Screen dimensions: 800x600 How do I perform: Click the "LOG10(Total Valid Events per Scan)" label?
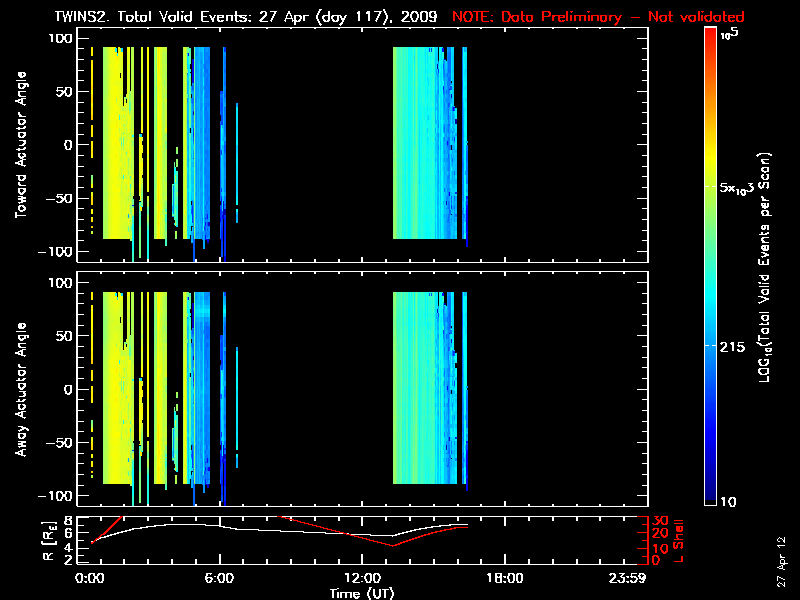766,268
